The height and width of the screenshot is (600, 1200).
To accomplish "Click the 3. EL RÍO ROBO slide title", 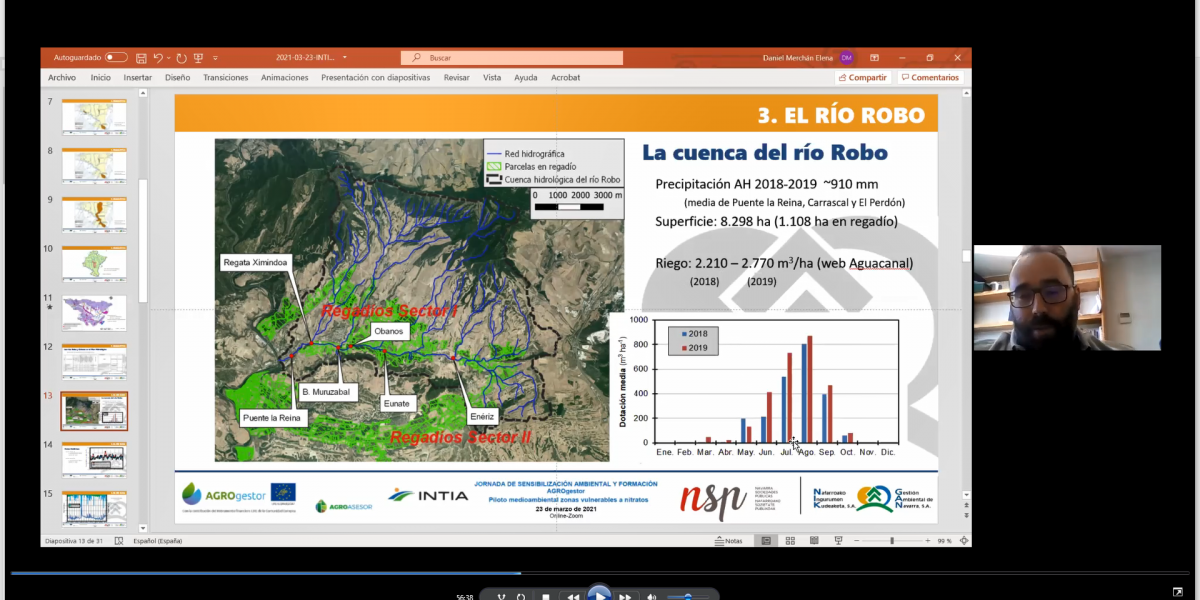I will pyautogui.click(x=841, y=115).
